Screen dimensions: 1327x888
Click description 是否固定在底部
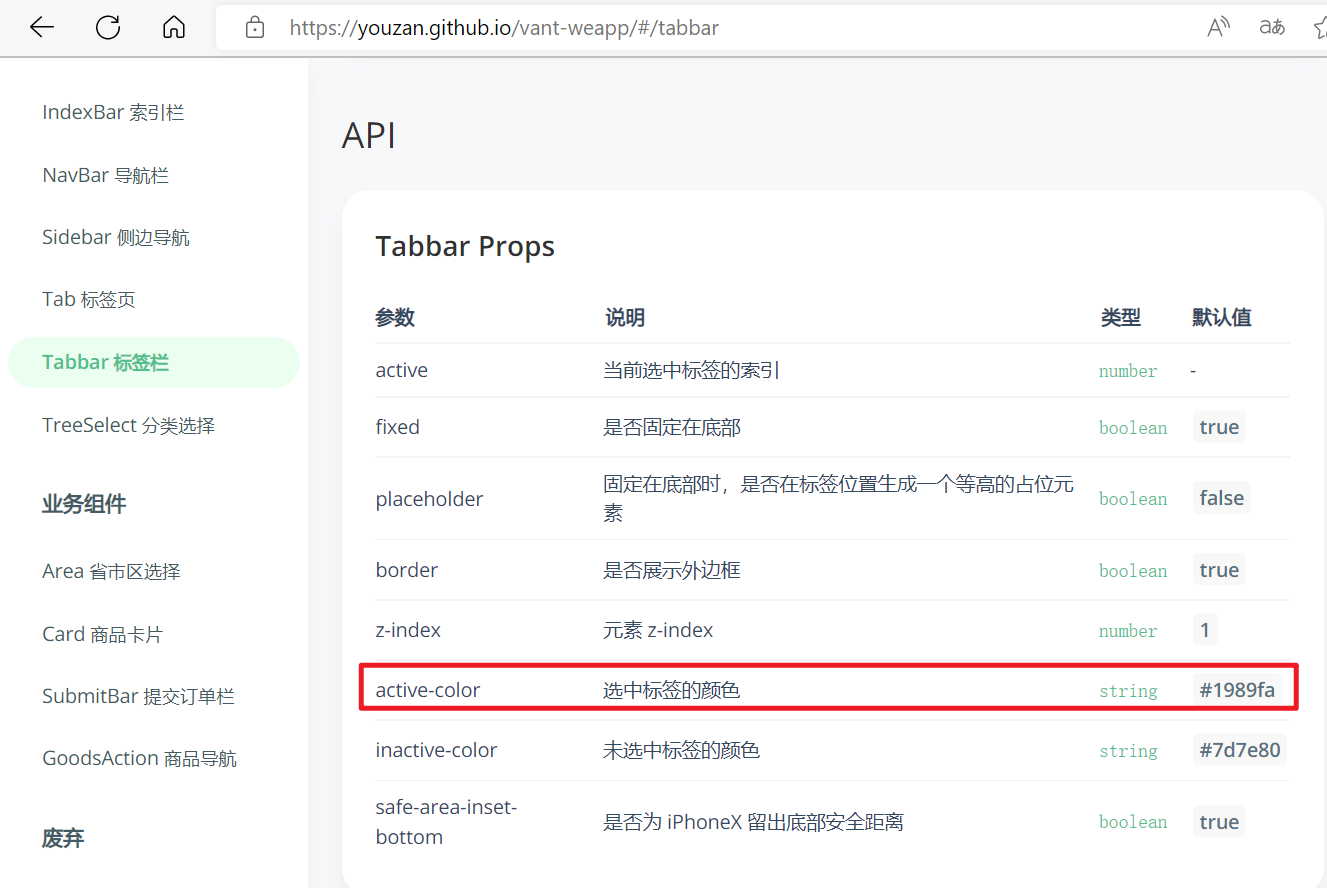coord(672,427)
